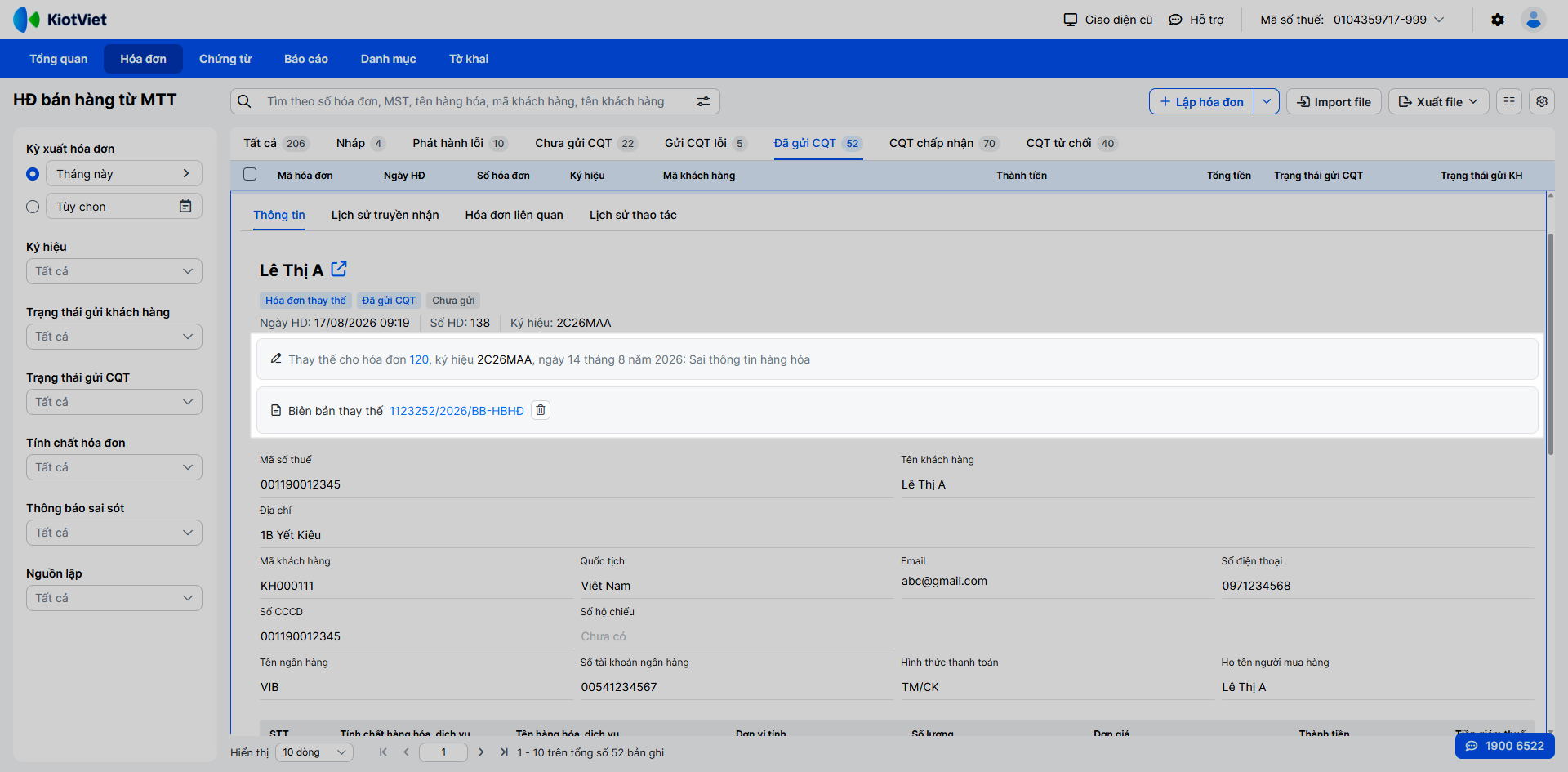Switch to CQT chấp nhận tab
This screenshot has height=772, width=1568.
[x=944, y=143]
